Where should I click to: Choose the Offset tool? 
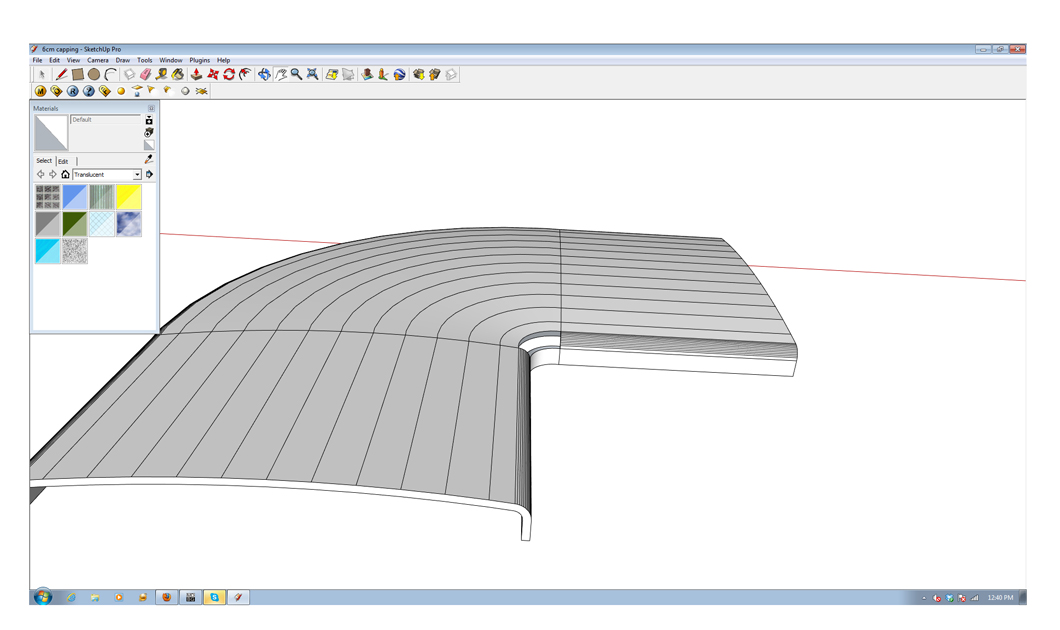point(245,74)
